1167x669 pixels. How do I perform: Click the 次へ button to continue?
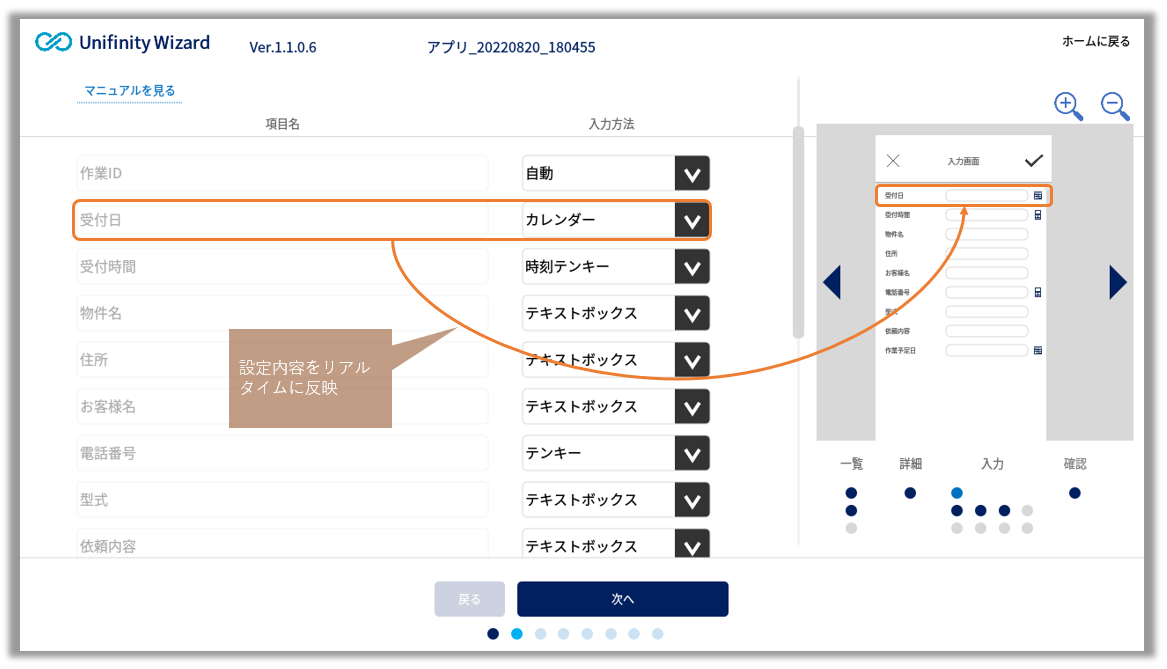[622, 598]
